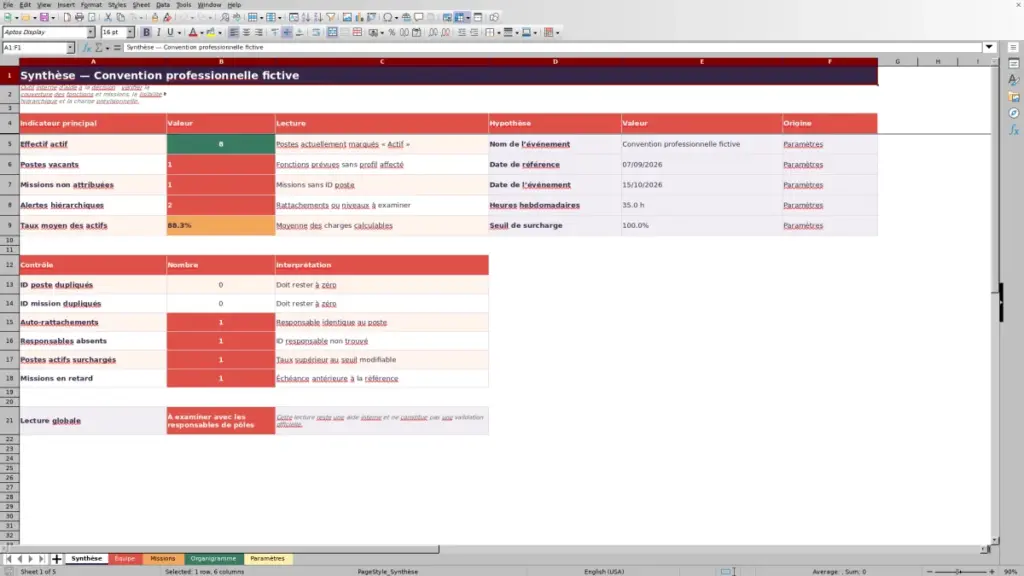Adjust the zoom slider in the status bar

coord(959,571)
